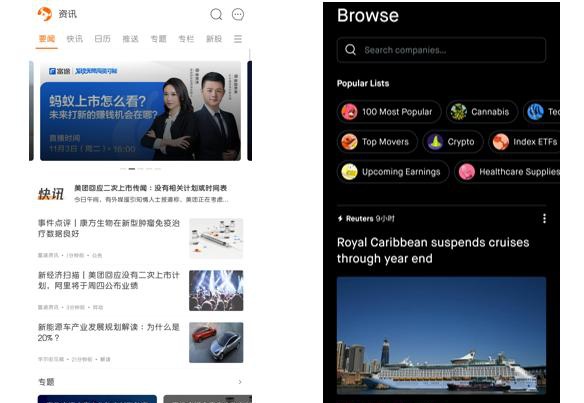Click the Search companies input field

(441, 50)
